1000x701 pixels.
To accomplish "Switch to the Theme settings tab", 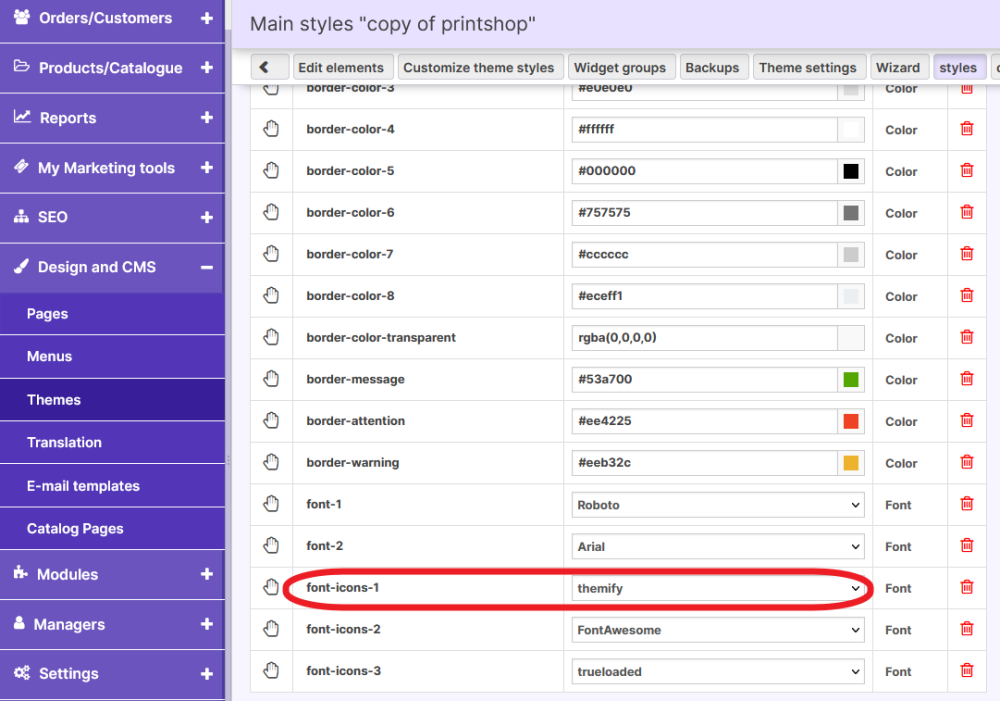I will (807, 67).
